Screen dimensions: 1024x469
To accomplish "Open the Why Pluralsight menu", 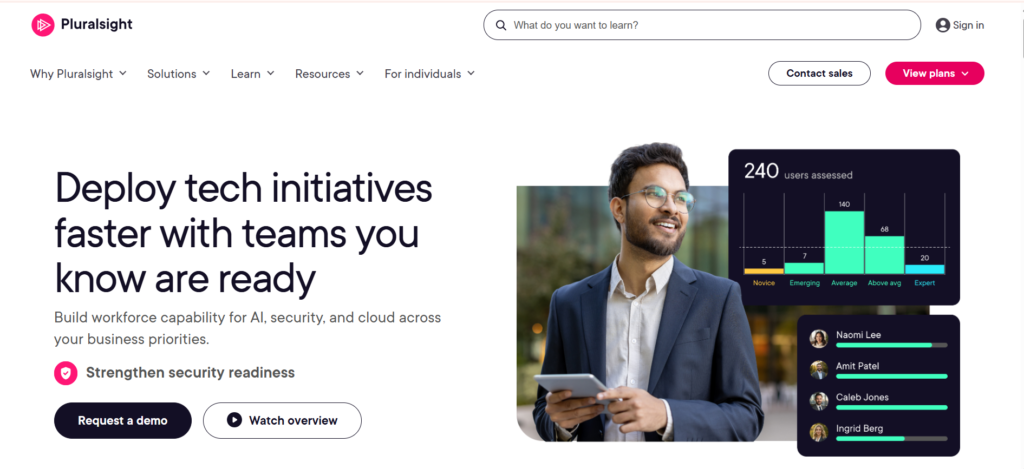I will [x=78, y=74].
